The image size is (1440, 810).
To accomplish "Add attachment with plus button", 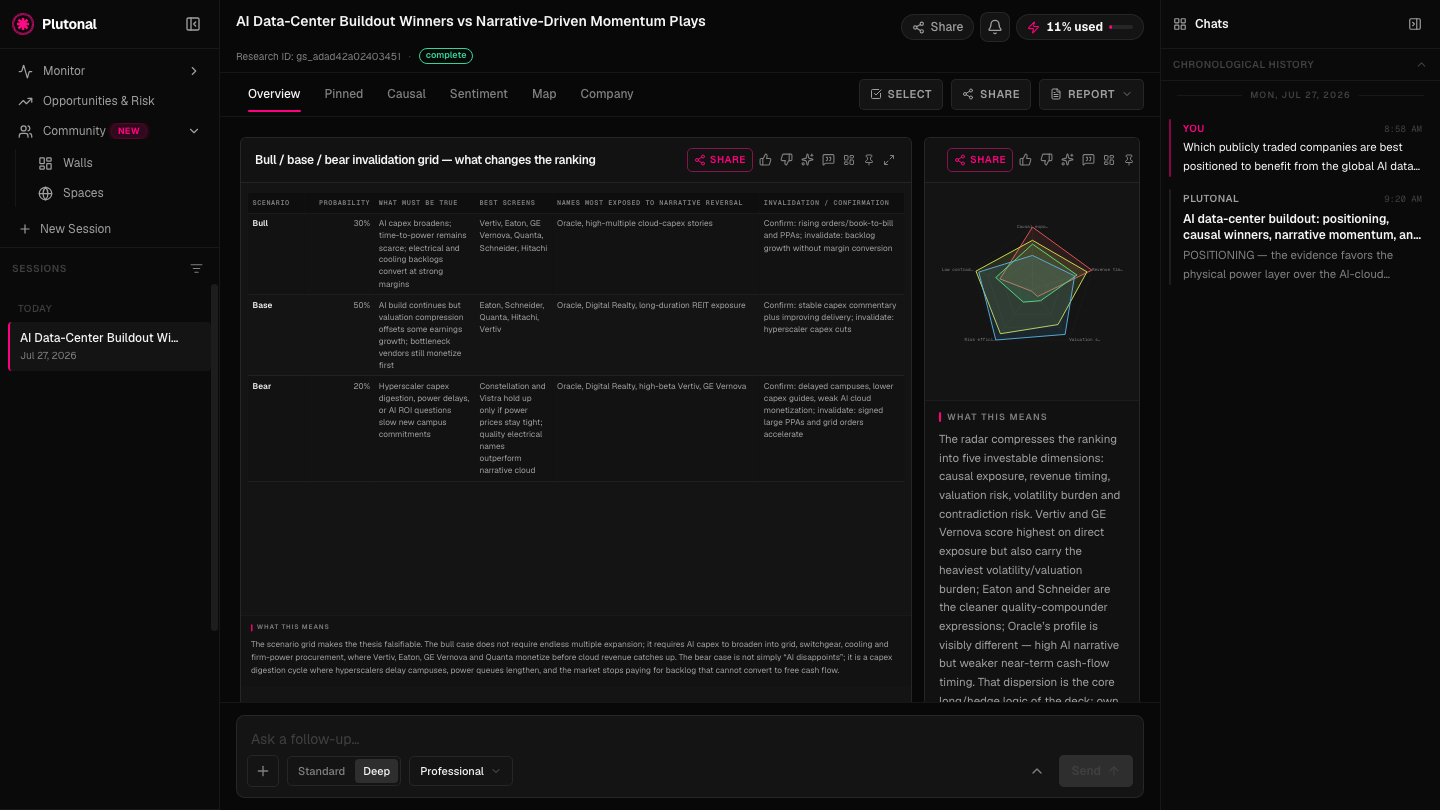I will pos(263,771).
